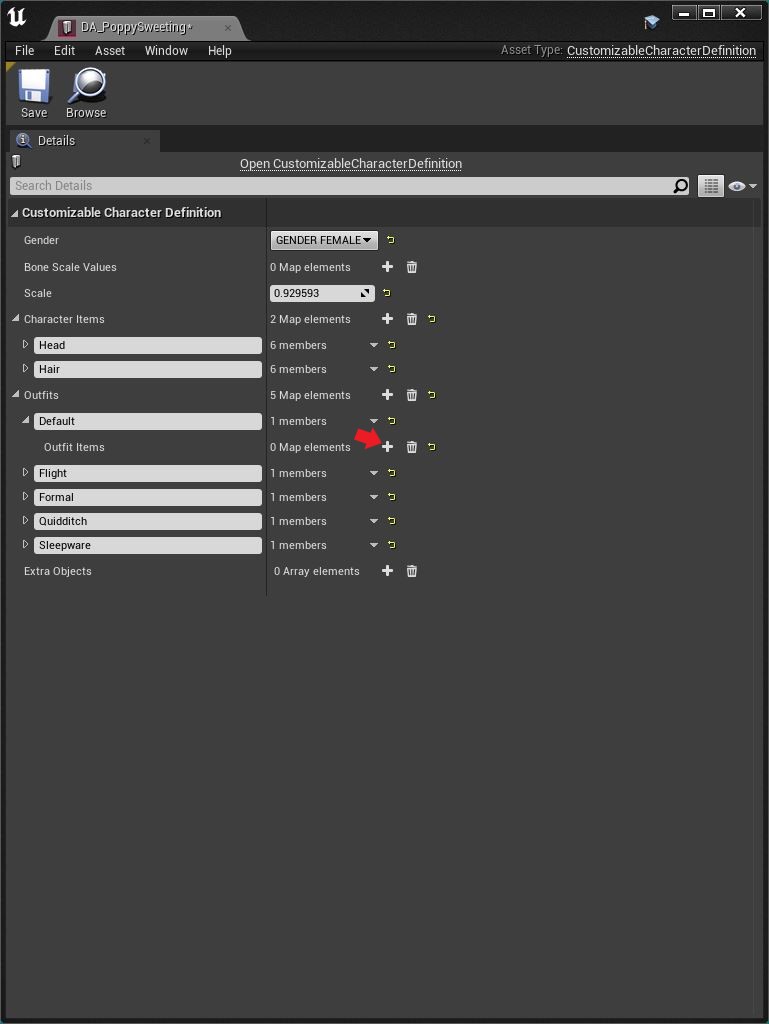Open Flight outfit options dropdown arrow
The image size is (769, 1024).
(x=374, y=473)
